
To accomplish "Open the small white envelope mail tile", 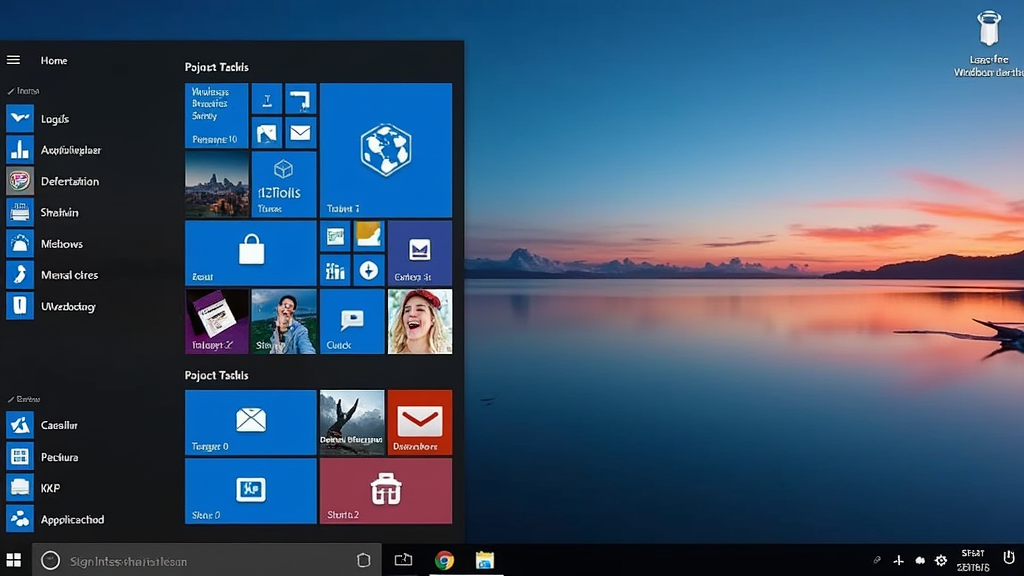I will click(x=300, y=132).
